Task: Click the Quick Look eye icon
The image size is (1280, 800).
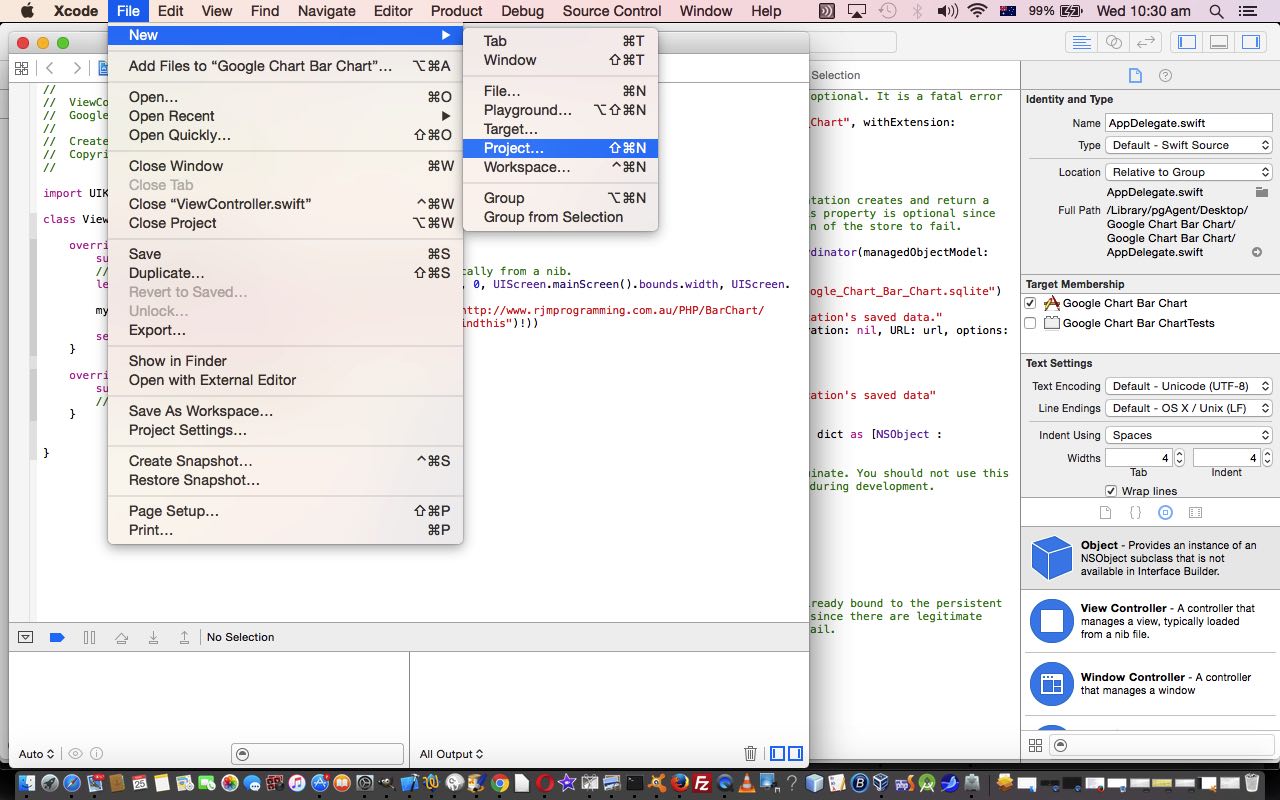Action: 75,754
